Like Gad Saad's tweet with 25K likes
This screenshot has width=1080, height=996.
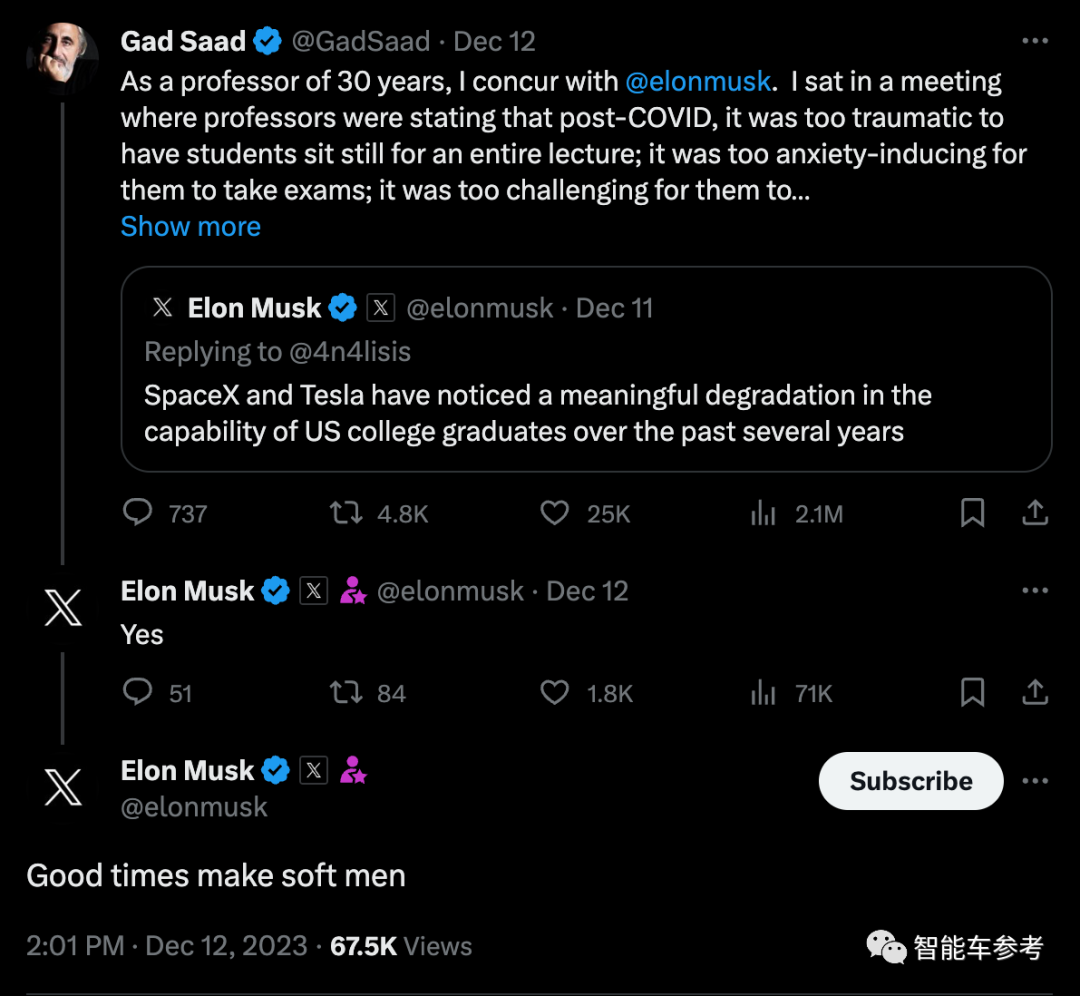click(554, 513)
